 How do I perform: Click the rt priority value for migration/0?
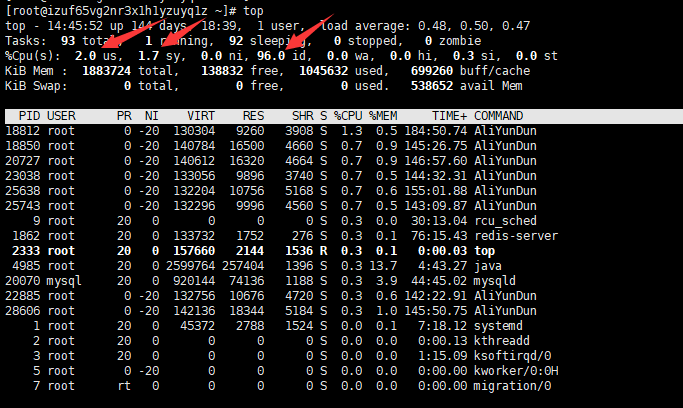pos(124,386)
